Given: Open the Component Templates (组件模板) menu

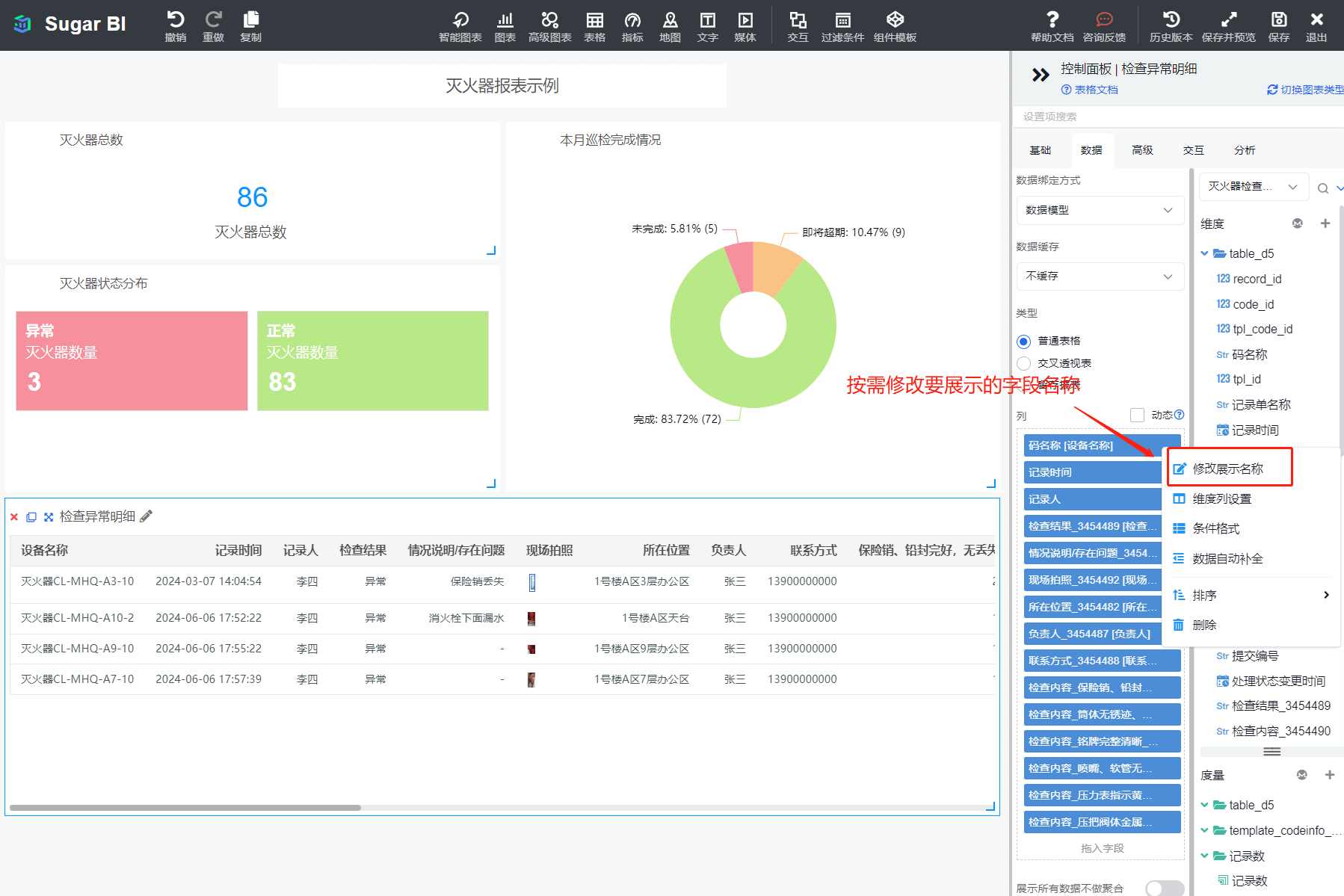Looking at the screenshot, I should pyautogui.click(x=896, y=25).
